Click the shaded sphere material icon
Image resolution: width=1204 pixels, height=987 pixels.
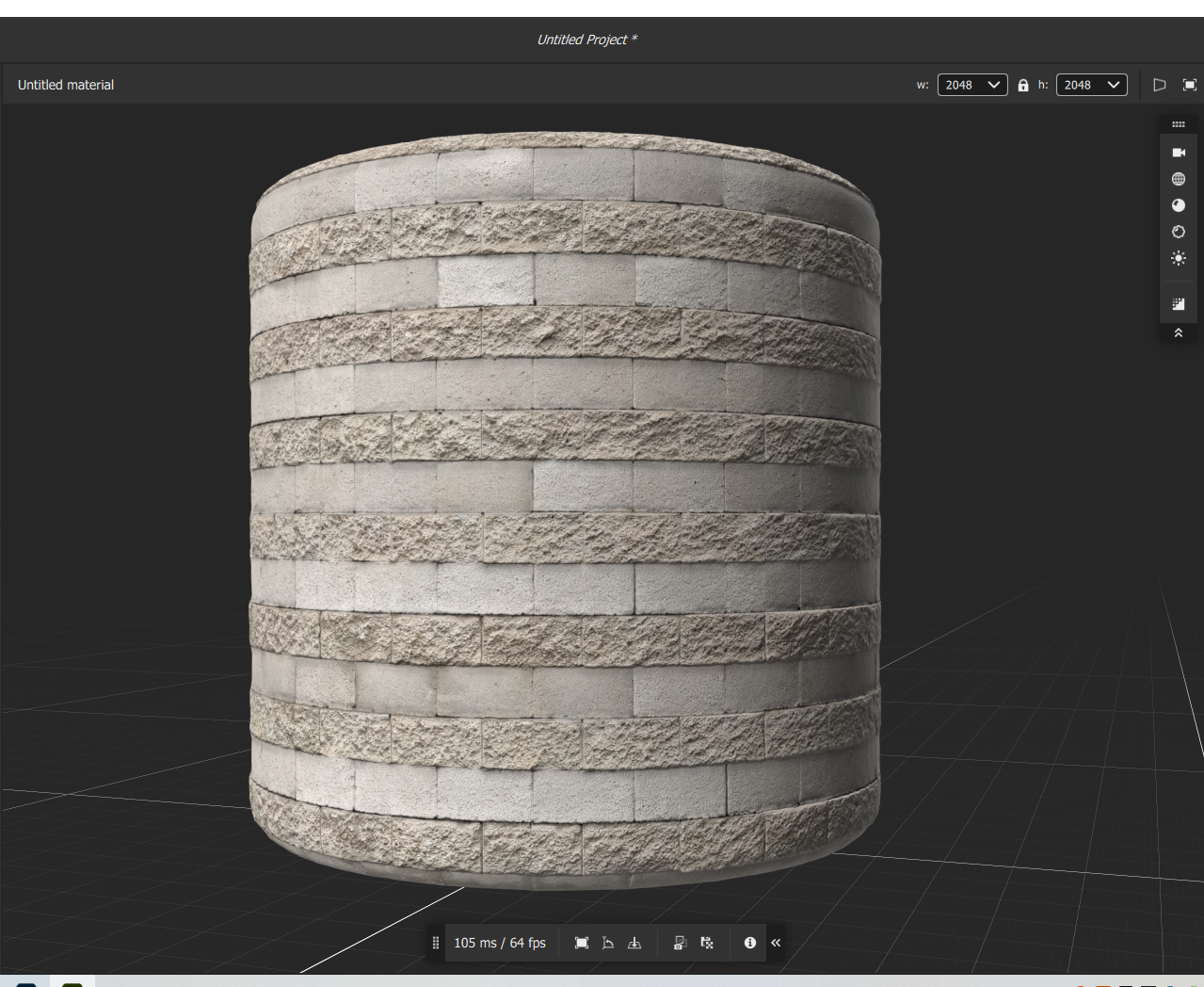1178,205
